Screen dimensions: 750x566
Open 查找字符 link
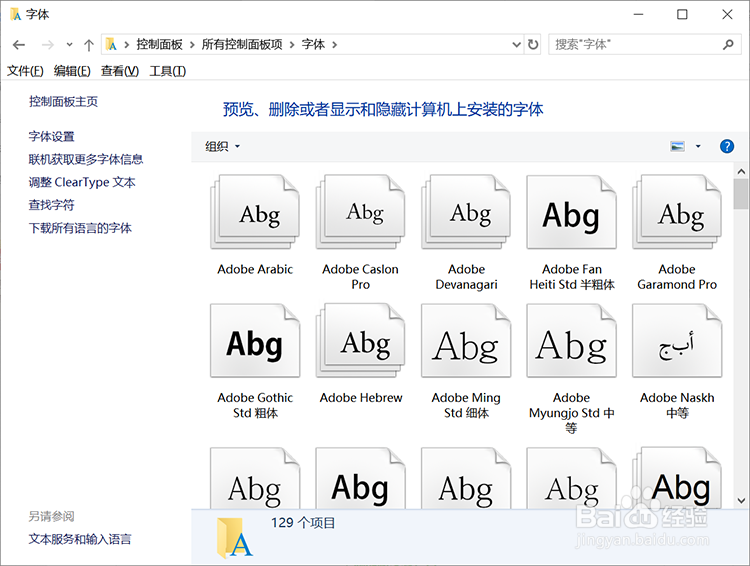[x=52, y=205]
